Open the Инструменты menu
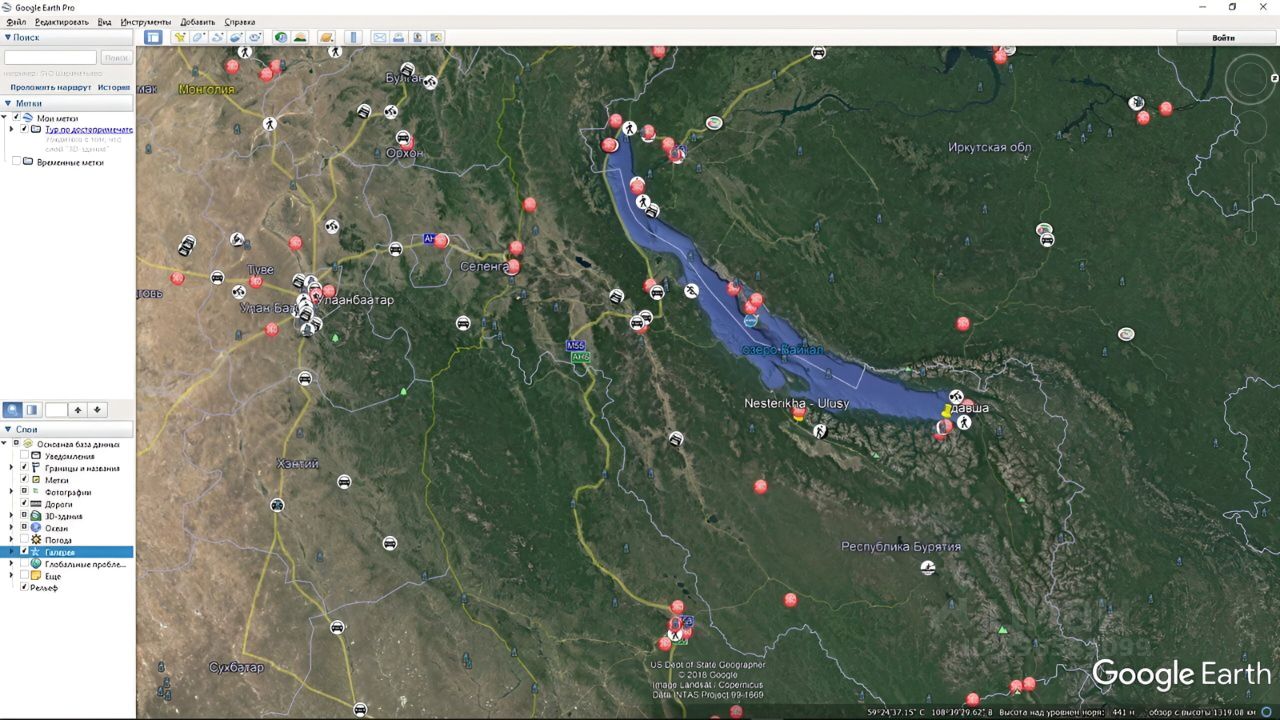The width and height of the screenshot is (1280, 720). pyautogui.click(x=146, y=22)
